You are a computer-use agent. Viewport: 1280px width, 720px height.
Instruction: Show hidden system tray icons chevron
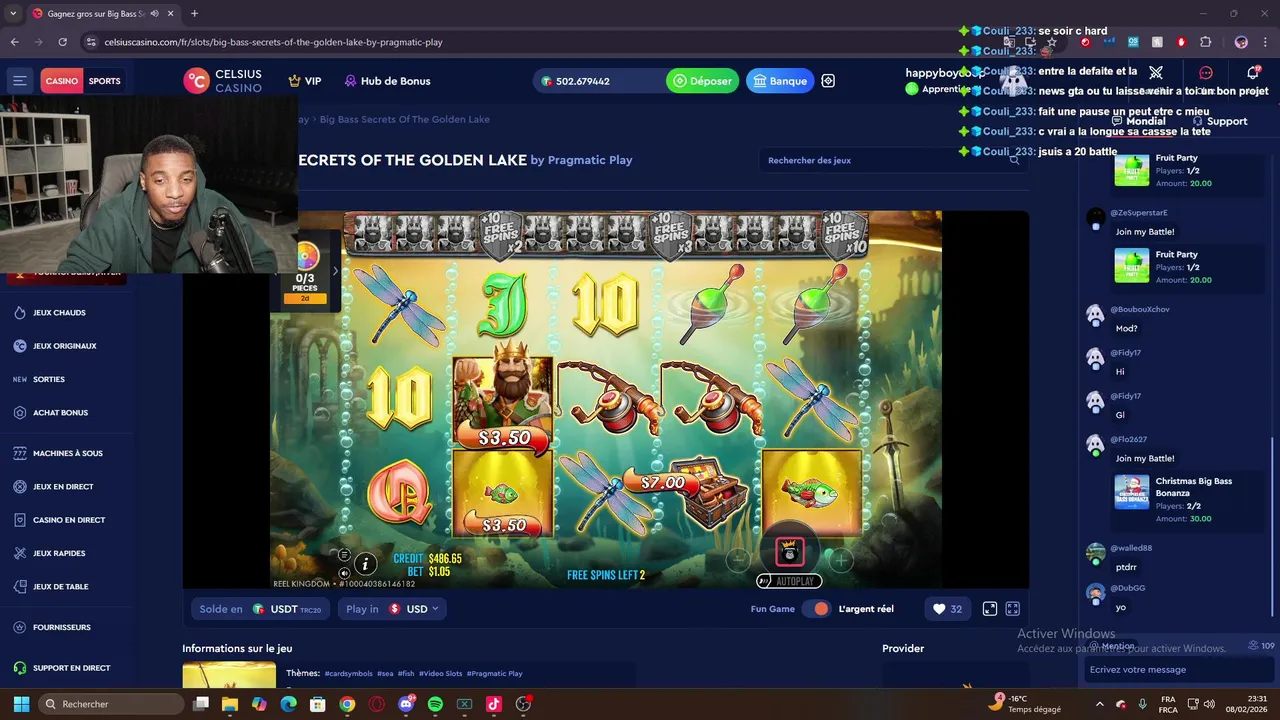[1099, 704]
